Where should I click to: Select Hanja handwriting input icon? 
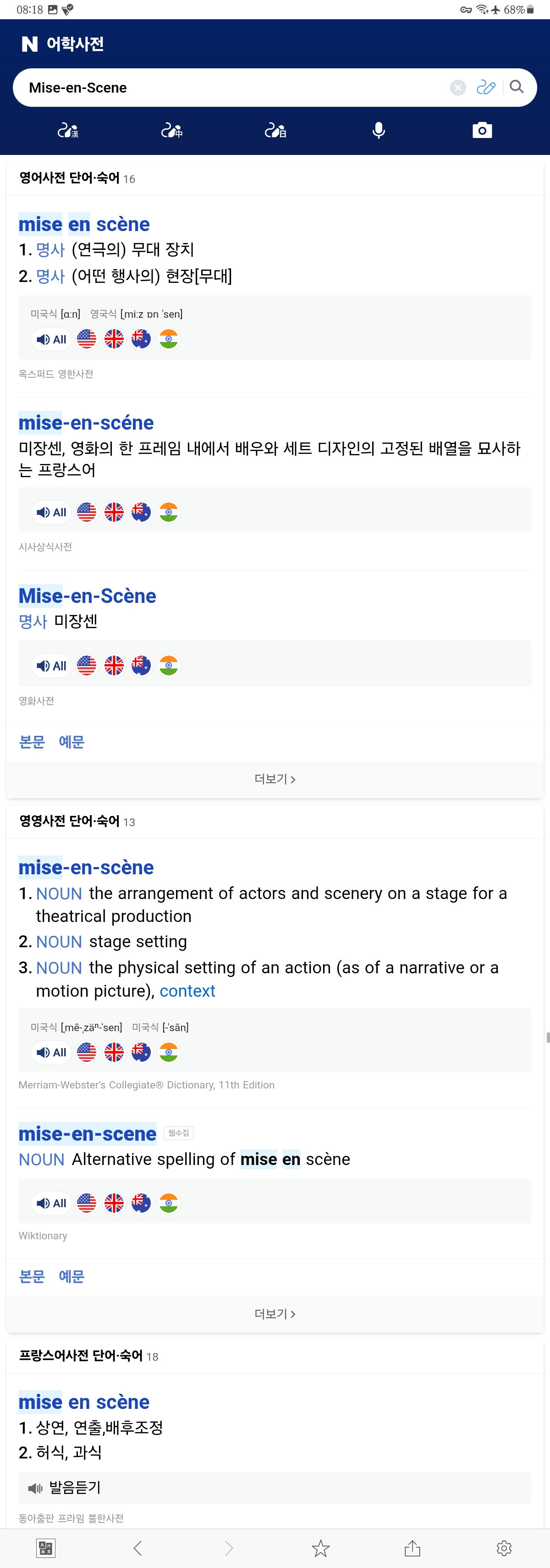point(68,130)
